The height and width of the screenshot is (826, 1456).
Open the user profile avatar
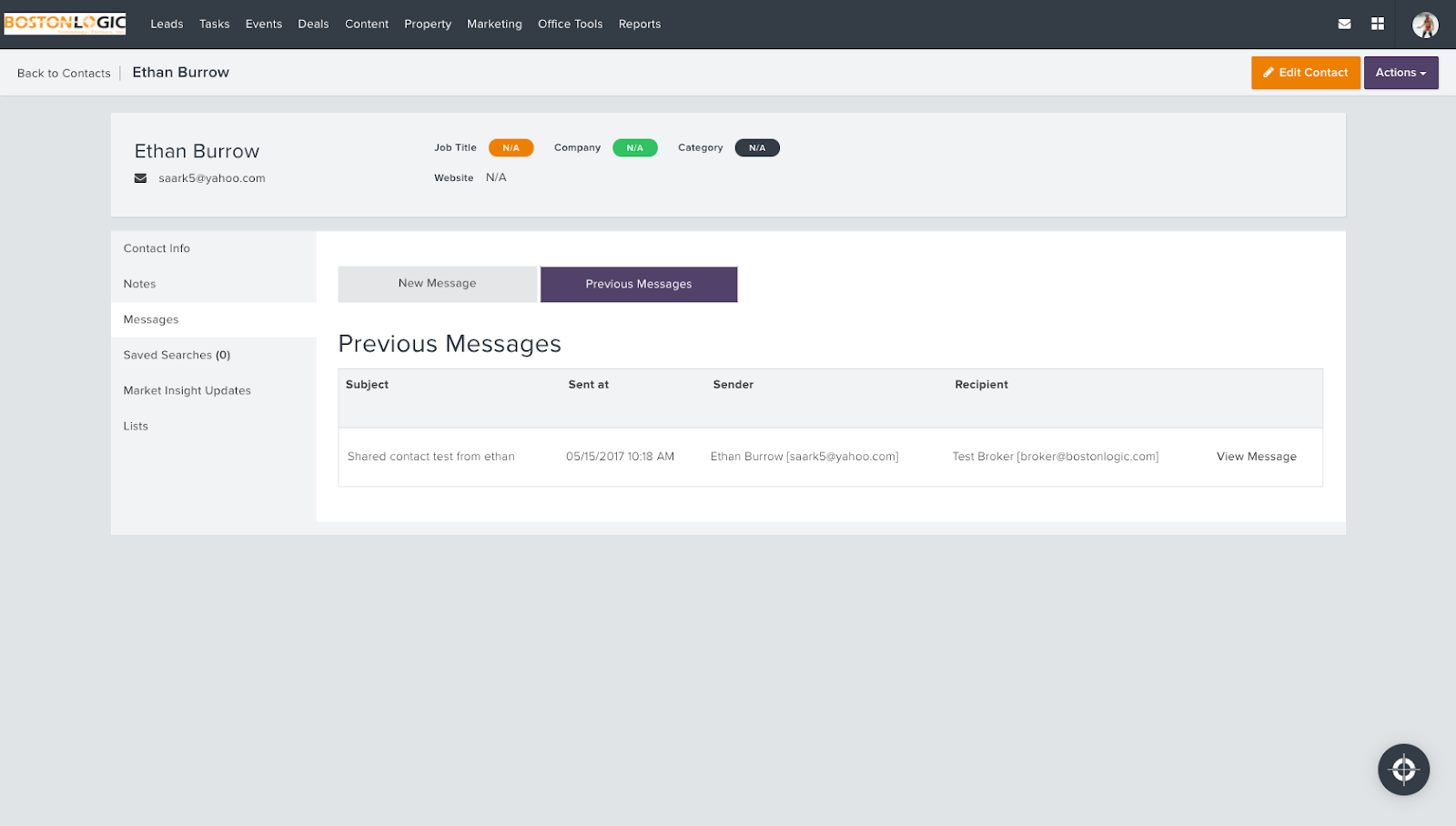[1425, 25]
